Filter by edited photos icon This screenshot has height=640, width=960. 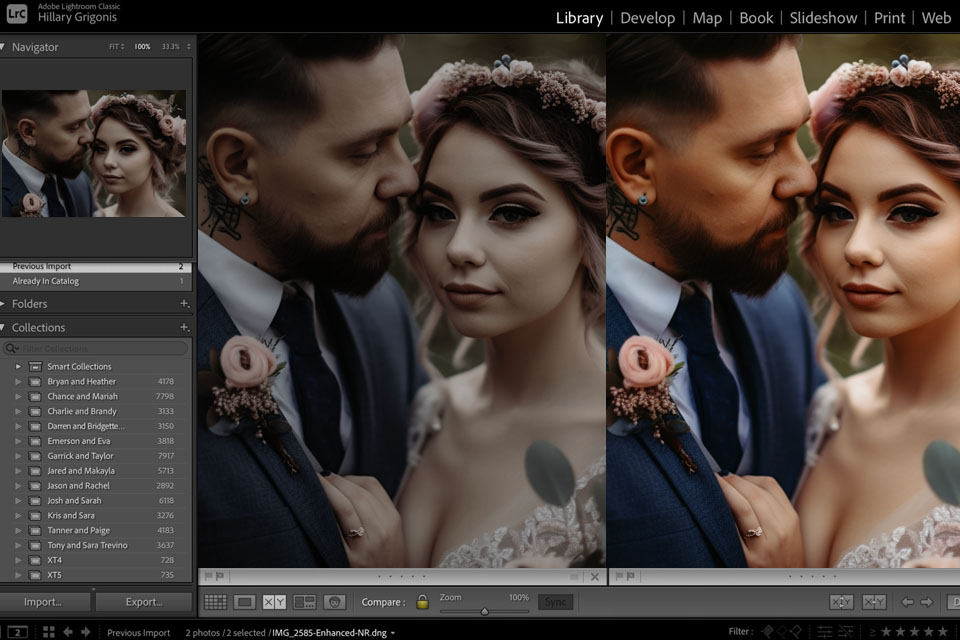tap(825, 631)
